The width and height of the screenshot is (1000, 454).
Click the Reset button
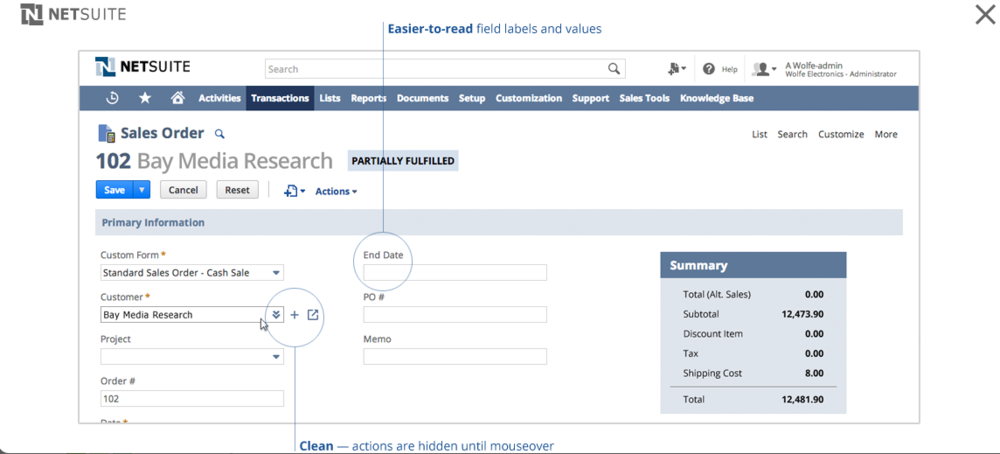pos(237,190)
